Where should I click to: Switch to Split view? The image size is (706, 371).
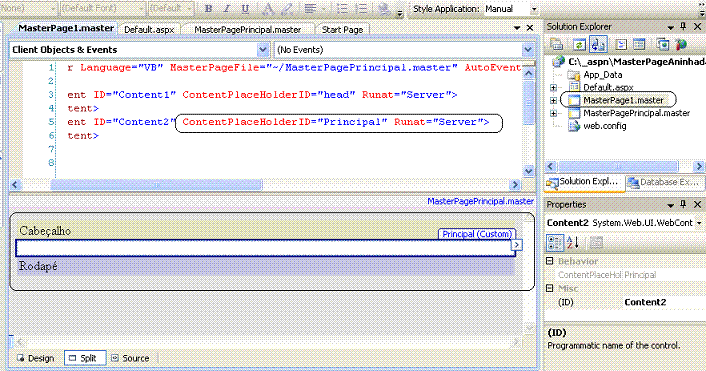[x=85, y=358]
